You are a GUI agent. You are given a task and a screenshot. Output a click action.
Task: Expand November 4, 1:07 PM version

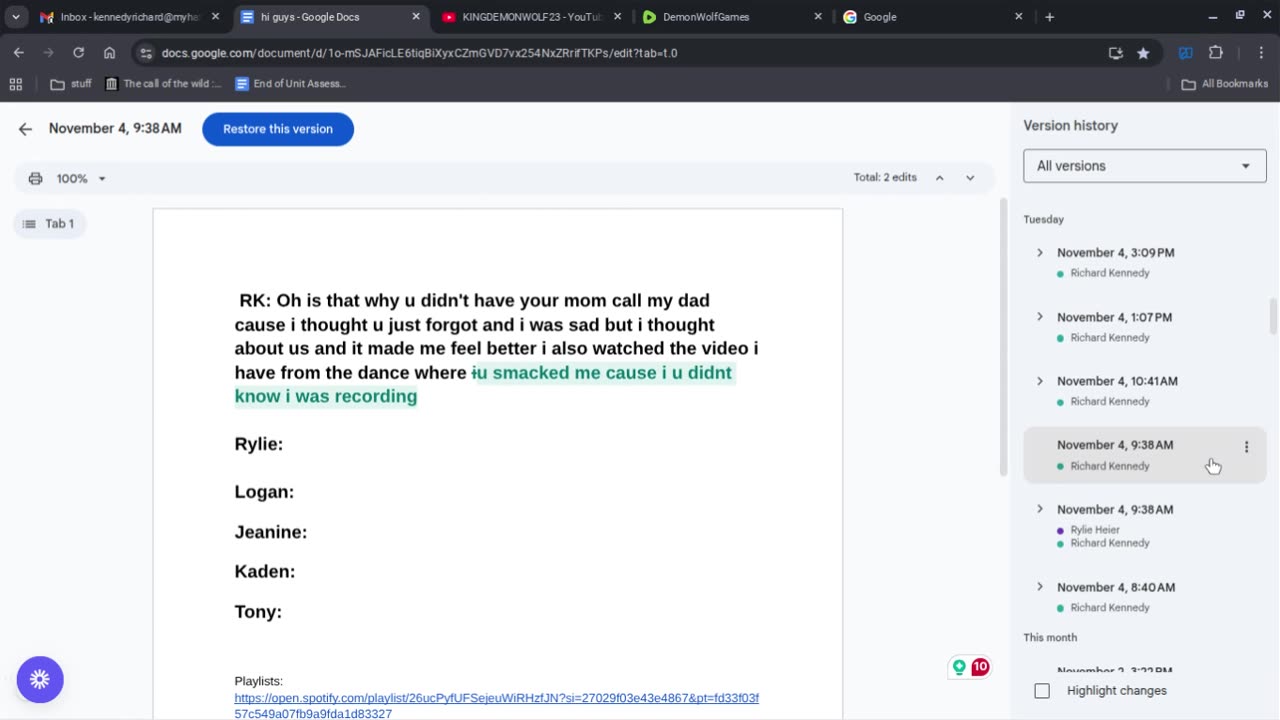point(1040,317)
